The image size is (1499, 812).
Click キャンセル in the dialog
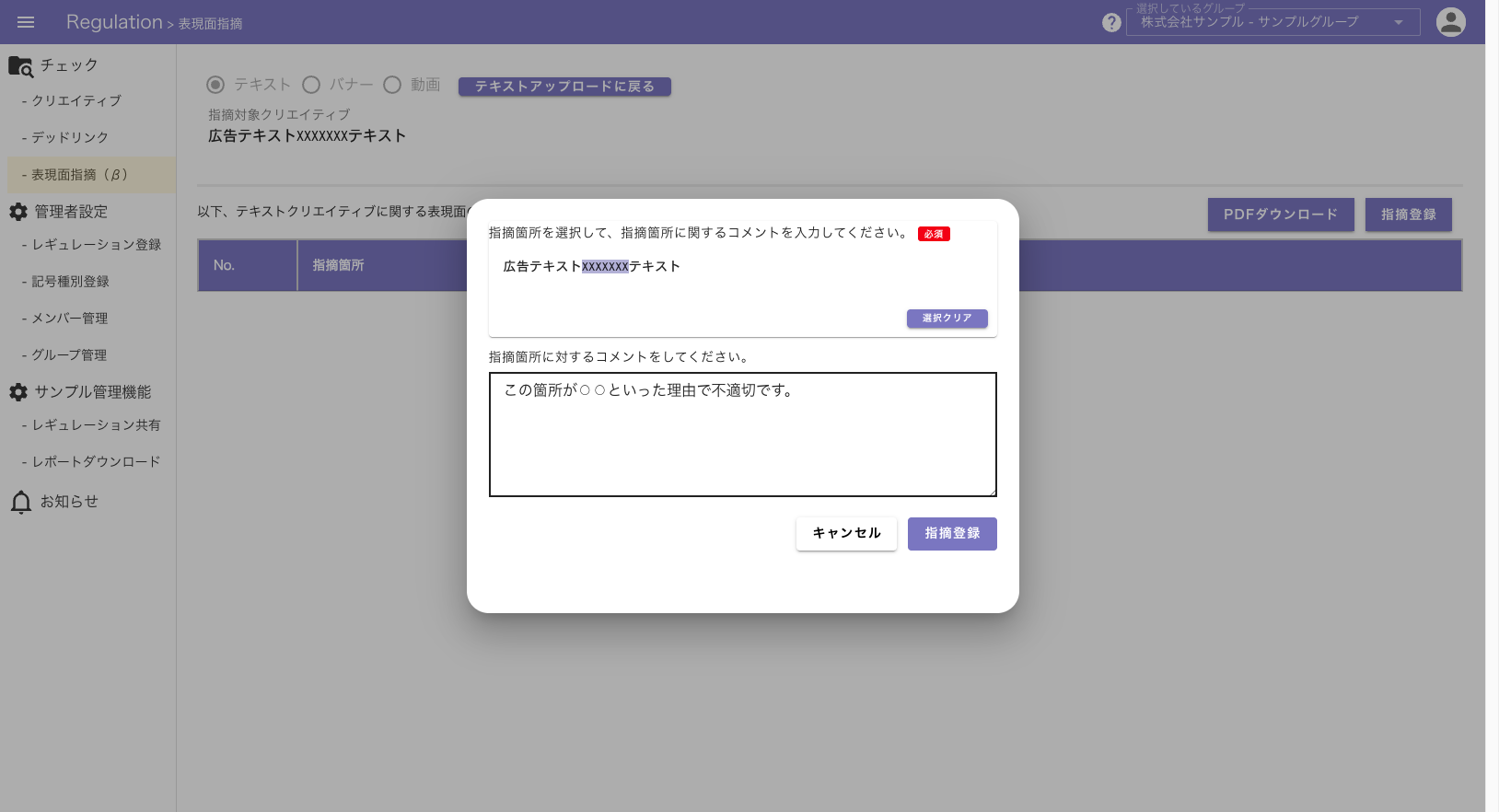pos(846,534)
